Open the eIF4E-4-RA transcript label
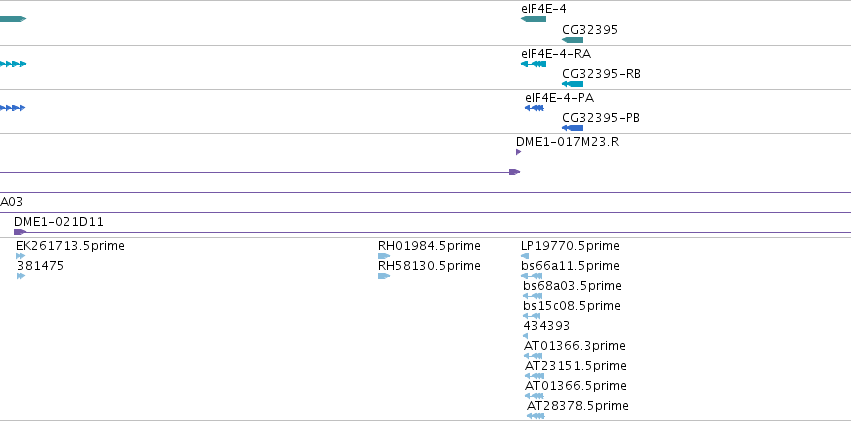Screen dimensions: 851x421 pyautogui.click(x=556, y=54)
